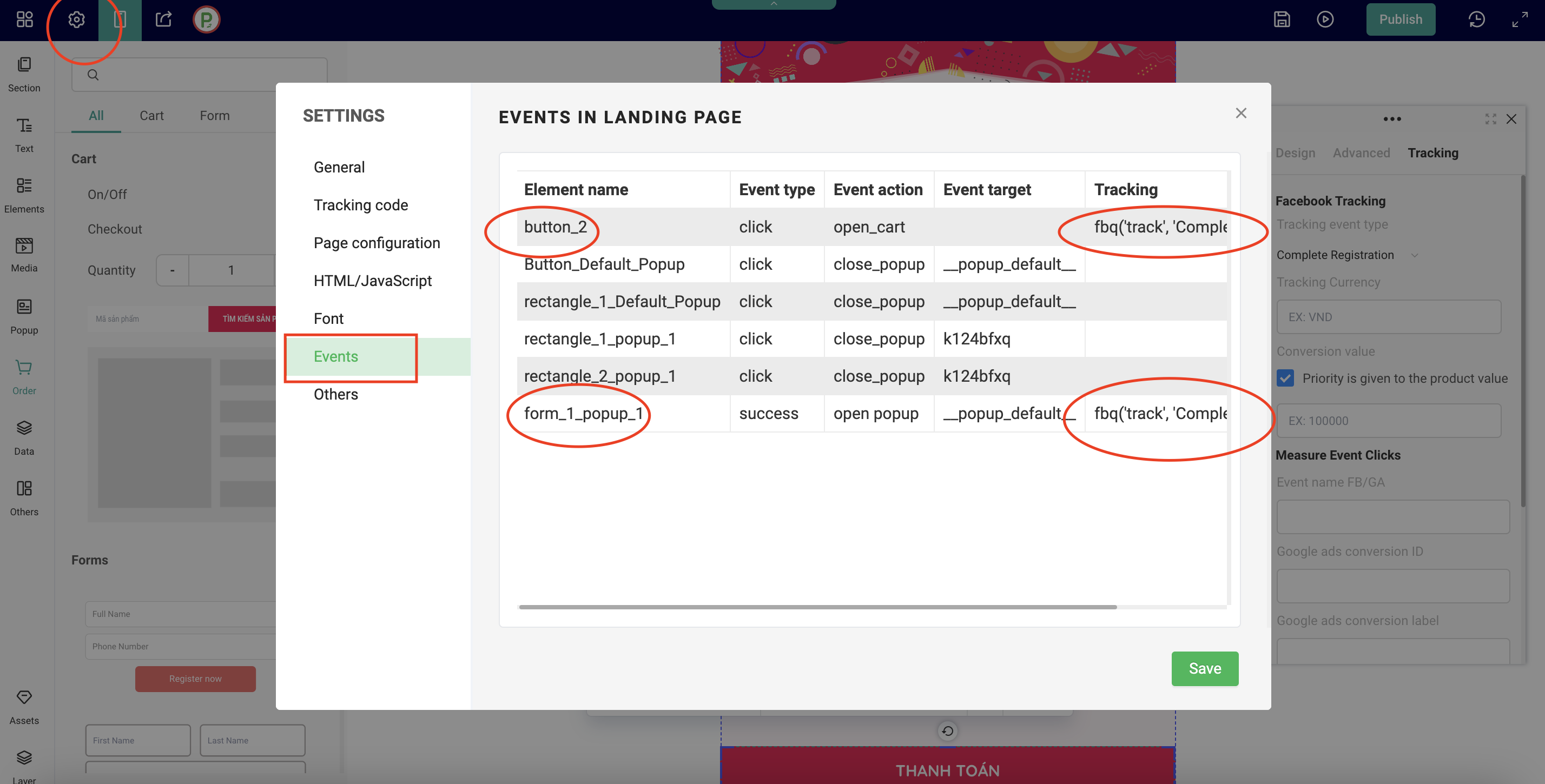Select the Text tool in sidebar

click(x=24, y=135)
